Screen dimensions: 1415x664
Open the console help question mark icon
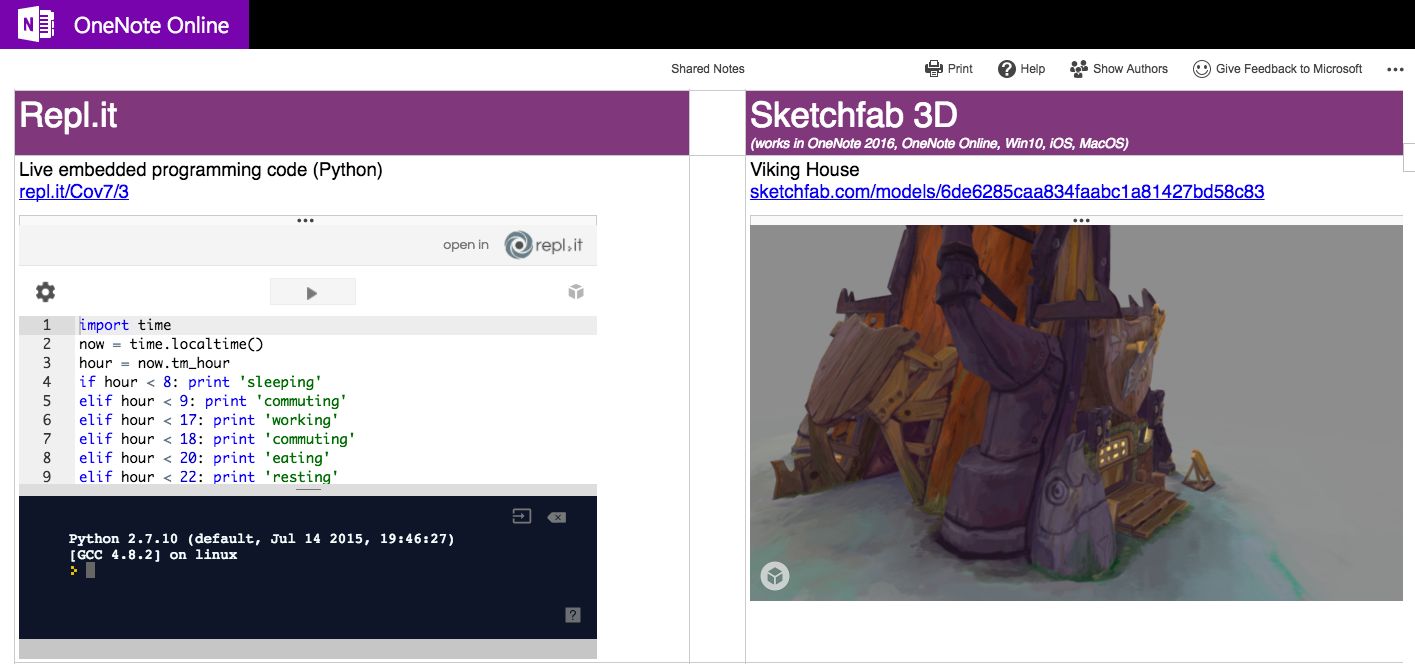(x=573, y=615)
